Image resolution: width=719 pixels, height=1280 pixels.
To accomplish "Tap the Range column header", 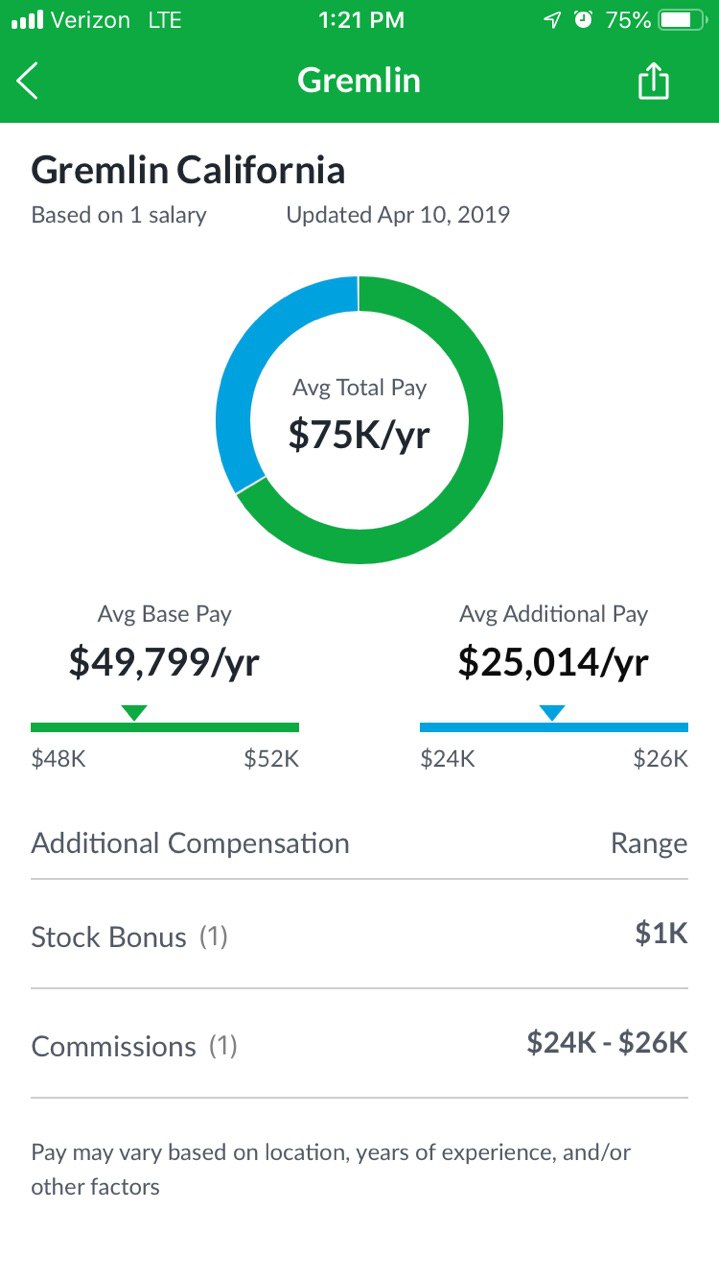I will coord(649,843).
